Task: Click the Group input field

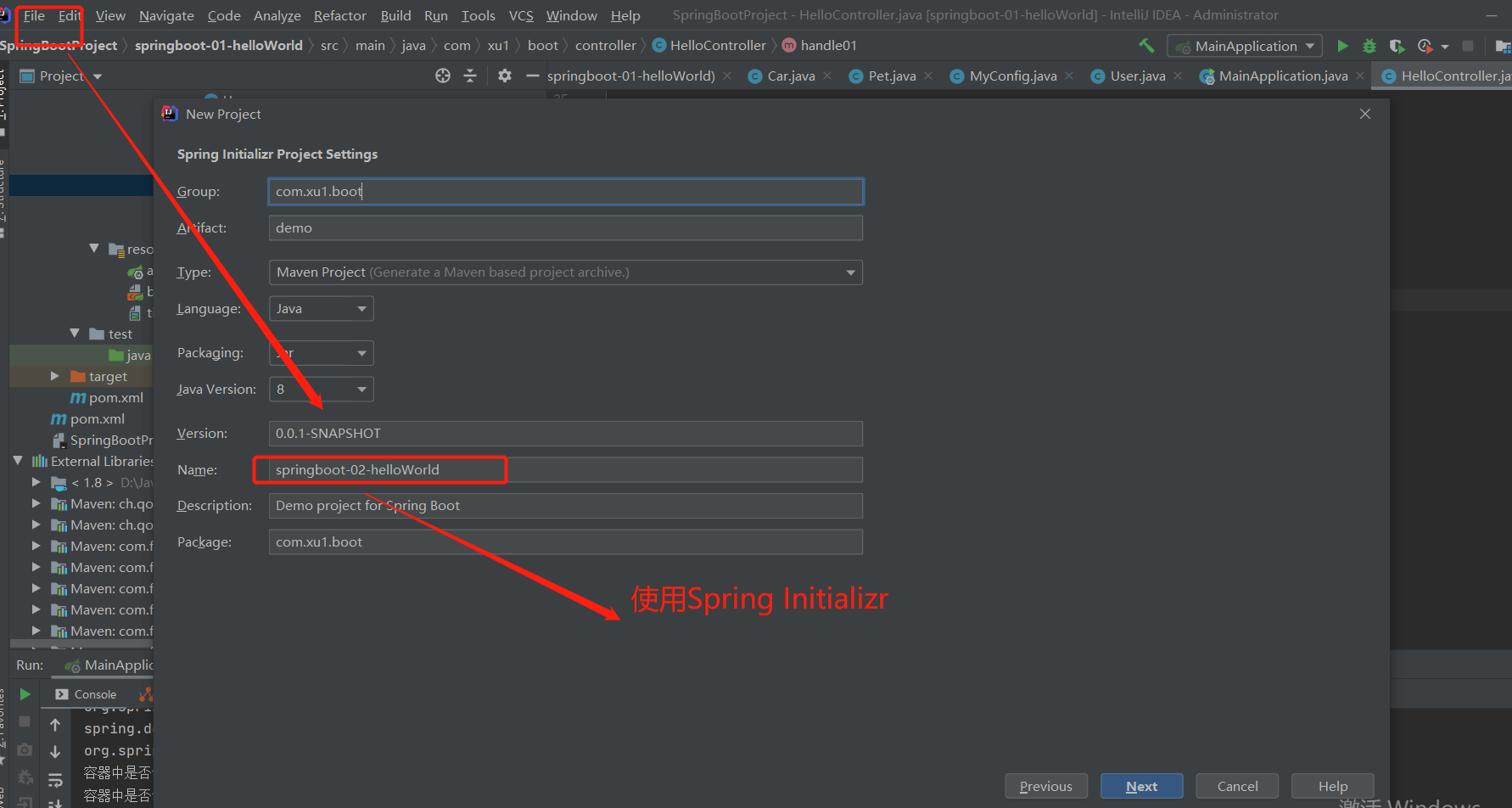Action: click(566, 192)
